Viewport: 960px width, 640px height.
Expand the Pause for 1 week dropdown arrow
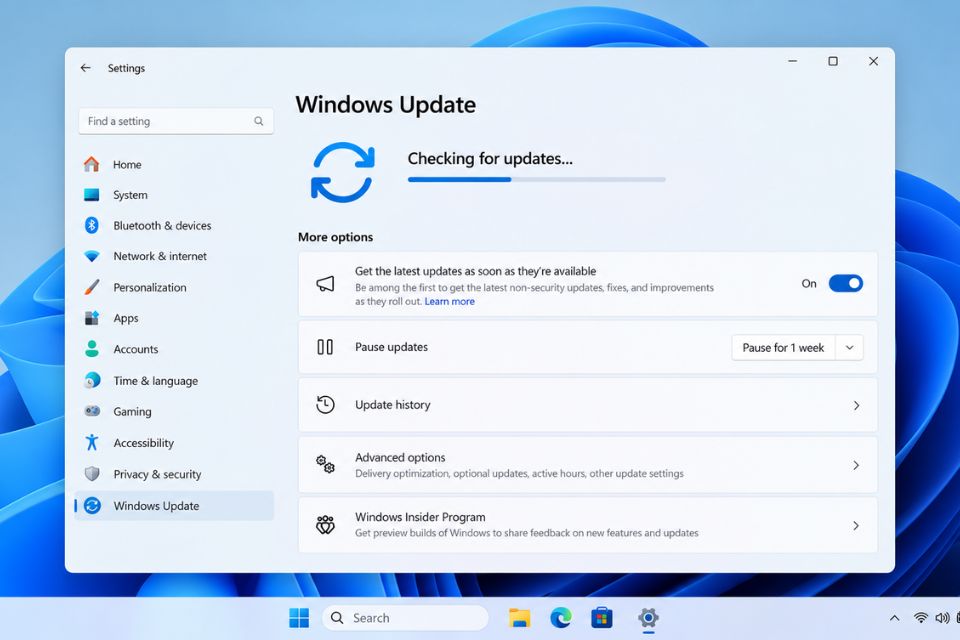click(850, 348)
